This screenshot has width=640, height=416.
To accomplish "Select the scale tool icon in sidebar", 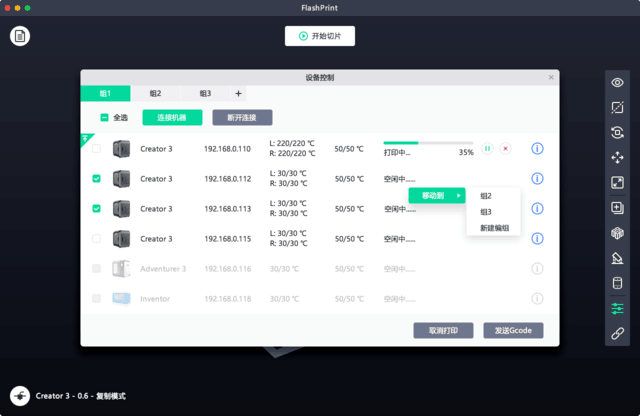I will point(617,182).
